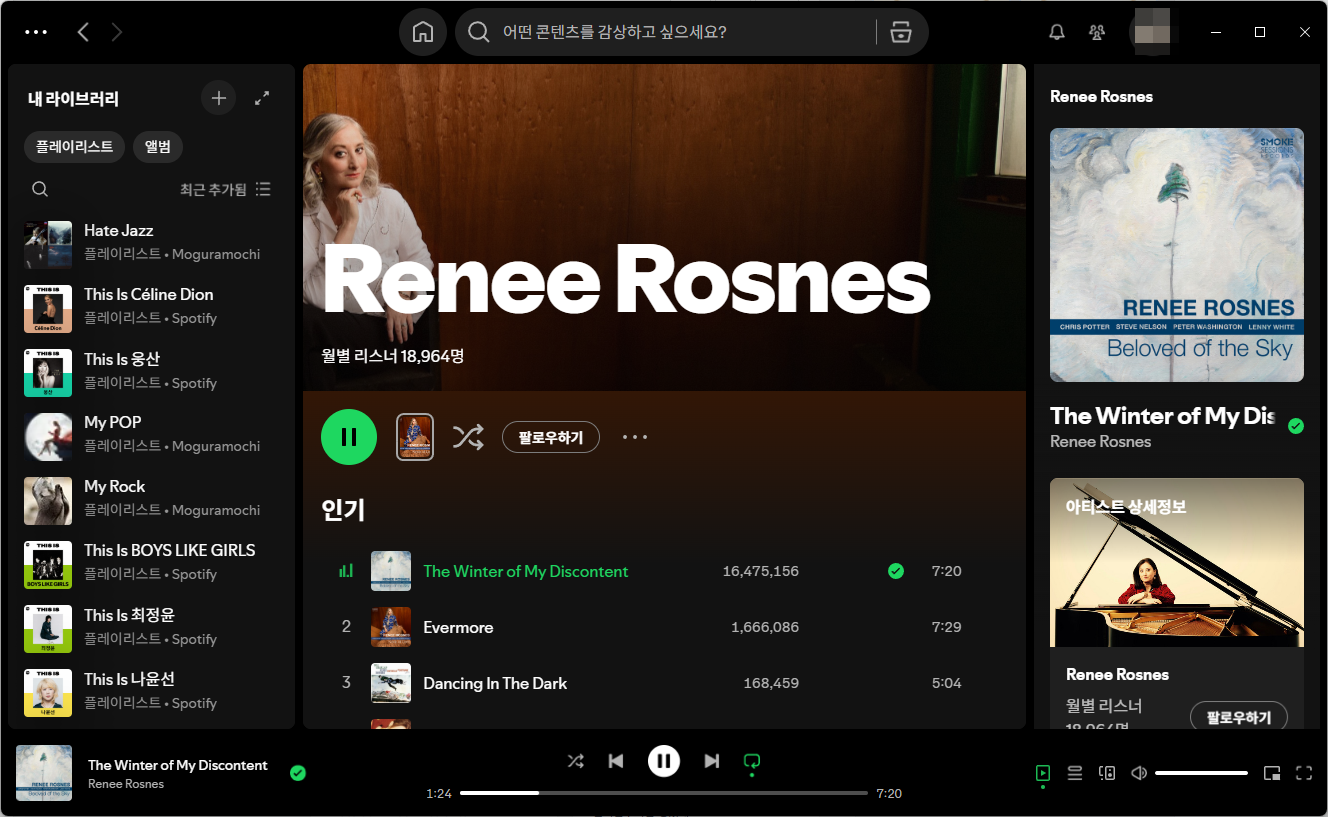The width and height of the screenshot is (1328, 817).
Task: Filter the library by 플레이리스트
Action: (75, 147)
